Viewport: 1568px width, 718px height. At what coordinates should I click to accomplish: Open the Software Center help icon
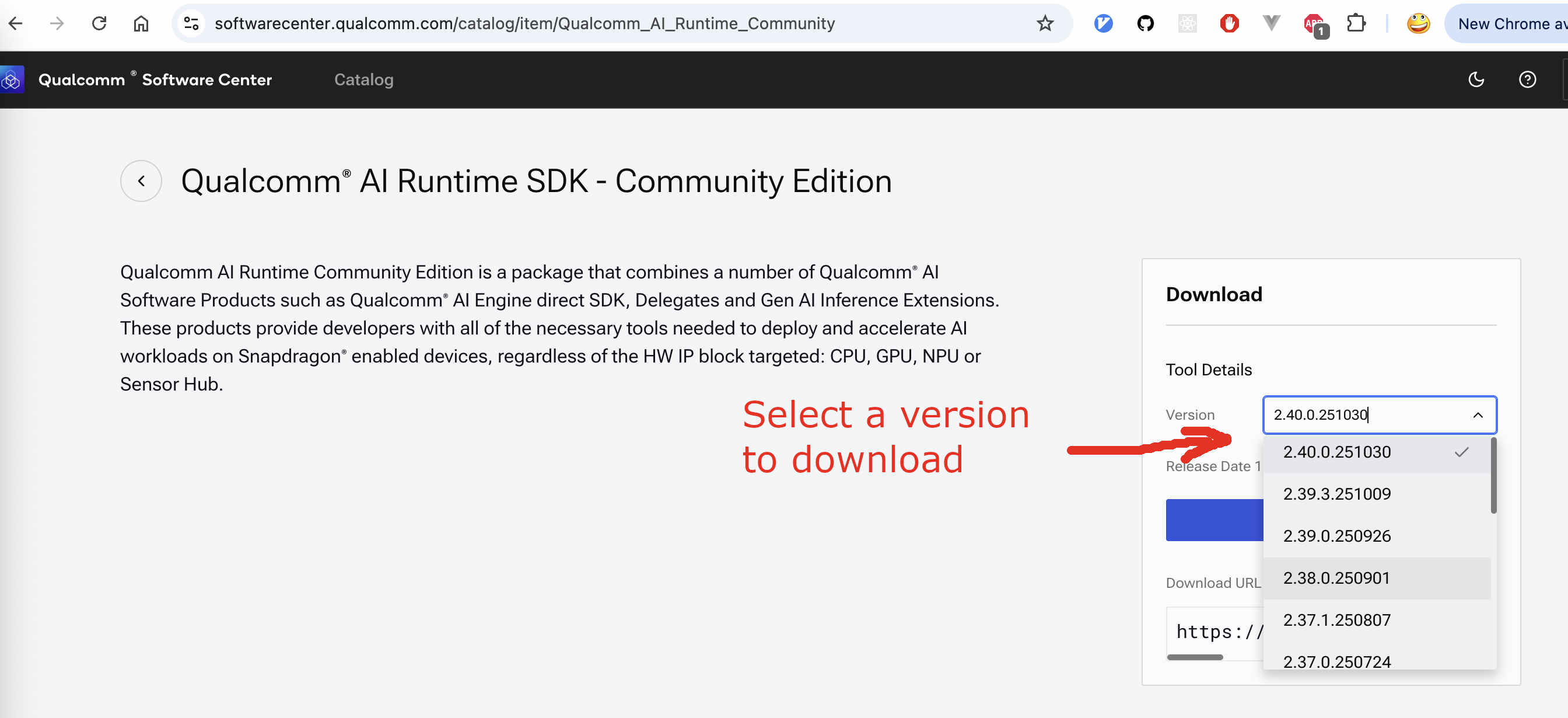[1527, 80]
